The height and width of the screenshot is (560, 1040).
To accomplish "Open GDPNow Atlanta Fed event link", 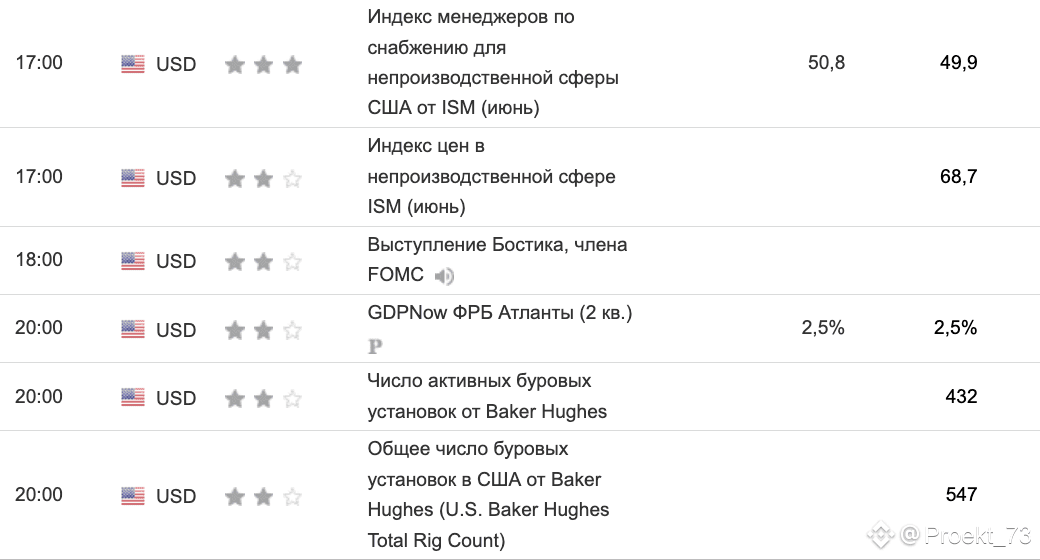I will click(x=499, y=313).
